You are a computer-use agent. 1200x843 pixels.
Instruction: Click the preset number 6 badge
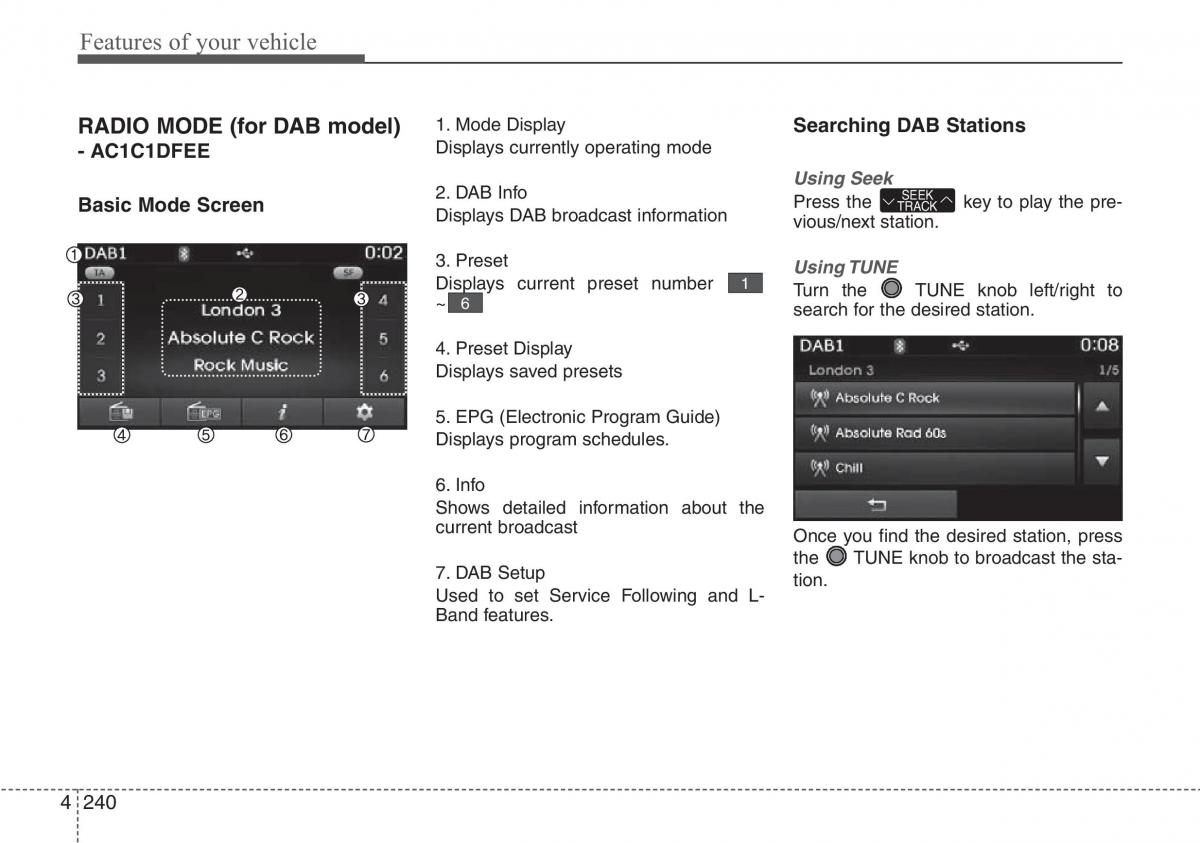(x=465, y=303)
